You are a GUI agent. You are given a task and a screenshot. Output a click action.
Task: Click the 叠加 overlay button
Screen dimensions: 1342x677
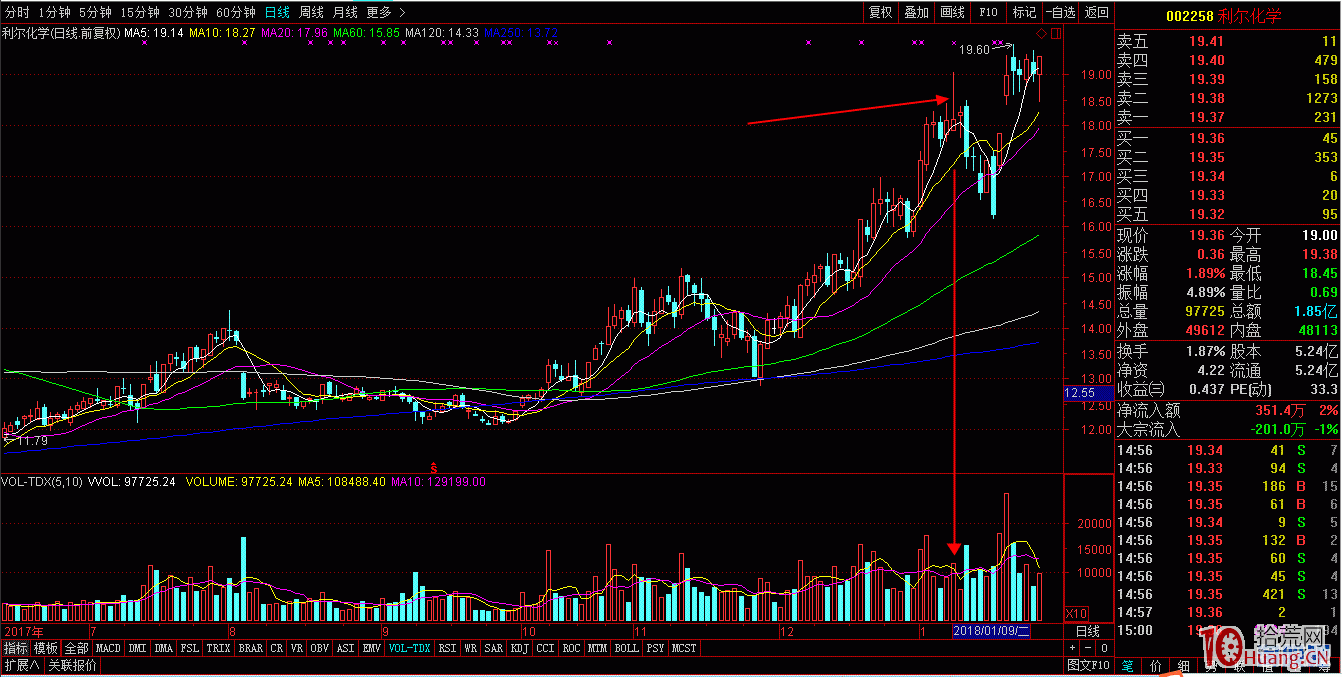(916, 12)
